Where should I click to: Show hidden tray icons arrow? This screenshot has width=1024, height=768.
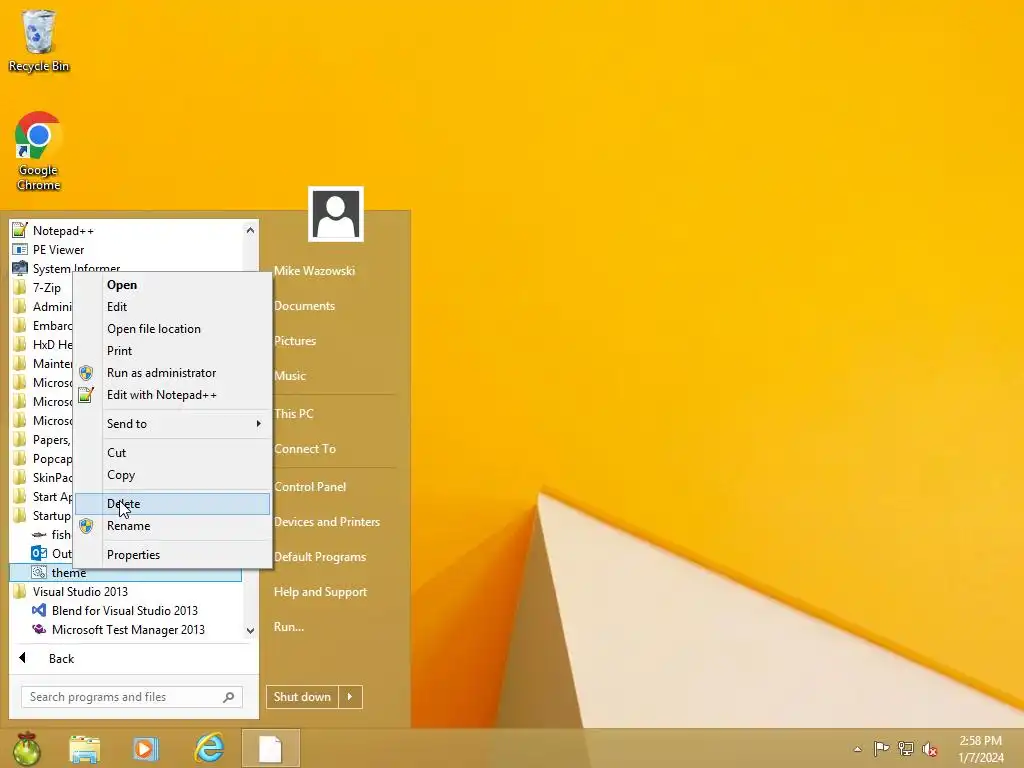pyautogui.click(x=857, y=749)
